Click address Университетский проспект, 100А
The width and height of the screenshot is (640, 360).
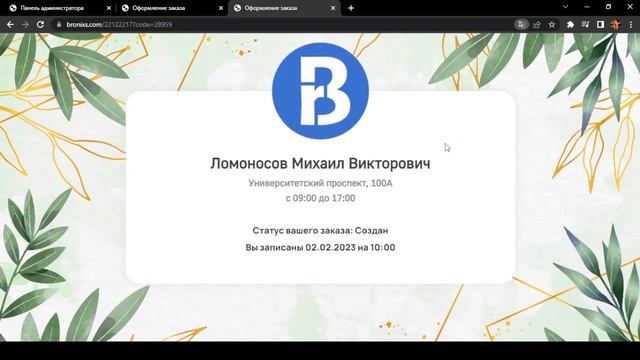(x=320, y=183)
